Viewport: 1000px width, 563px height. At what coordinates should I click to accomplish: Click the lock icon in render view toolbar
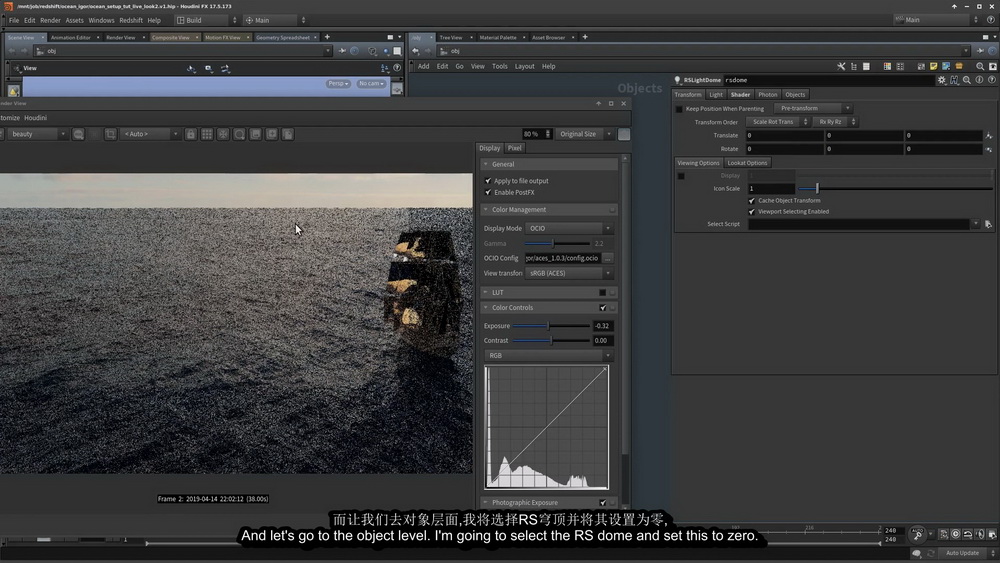191,134
